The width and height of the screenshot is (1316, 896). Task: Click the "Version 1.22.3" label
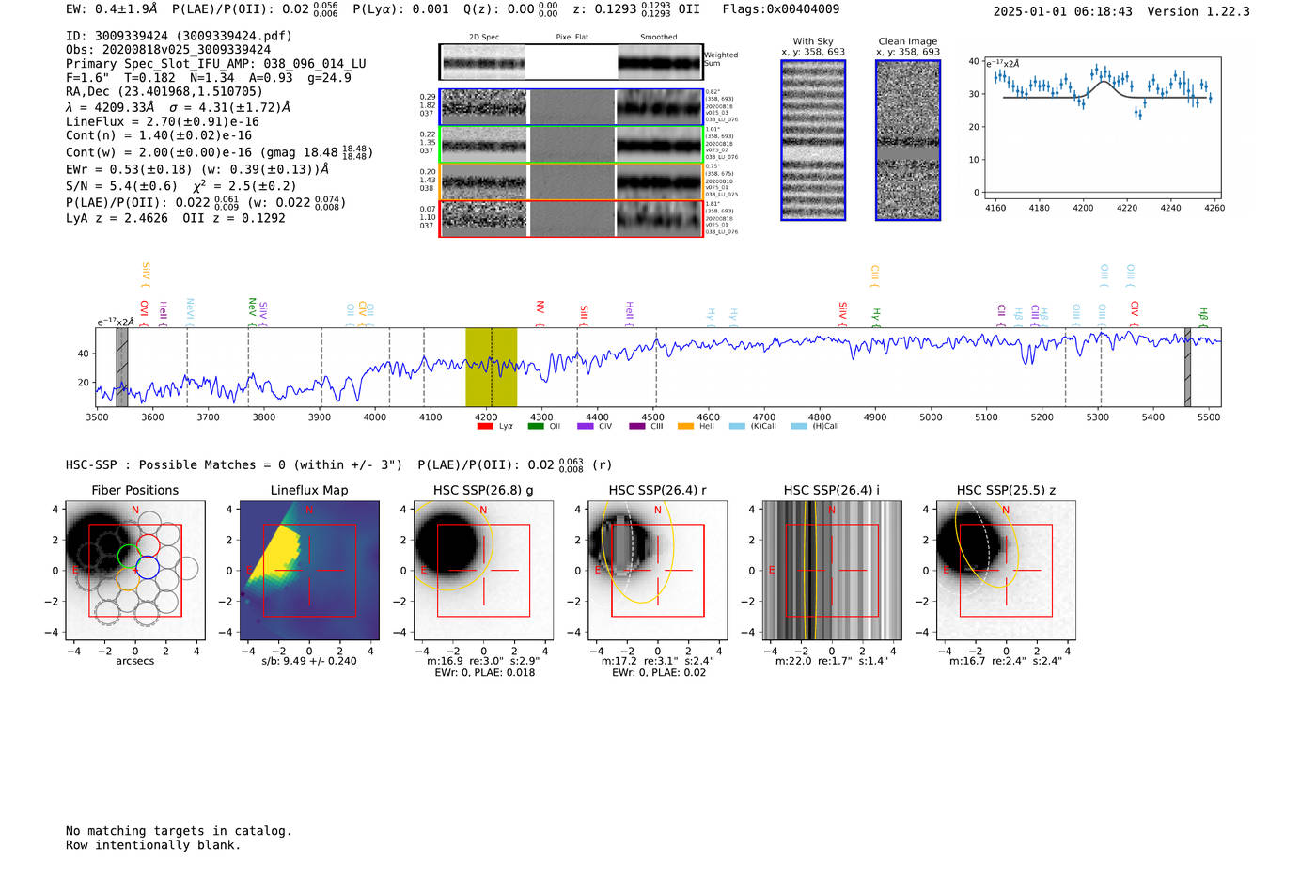[1198, 11]
